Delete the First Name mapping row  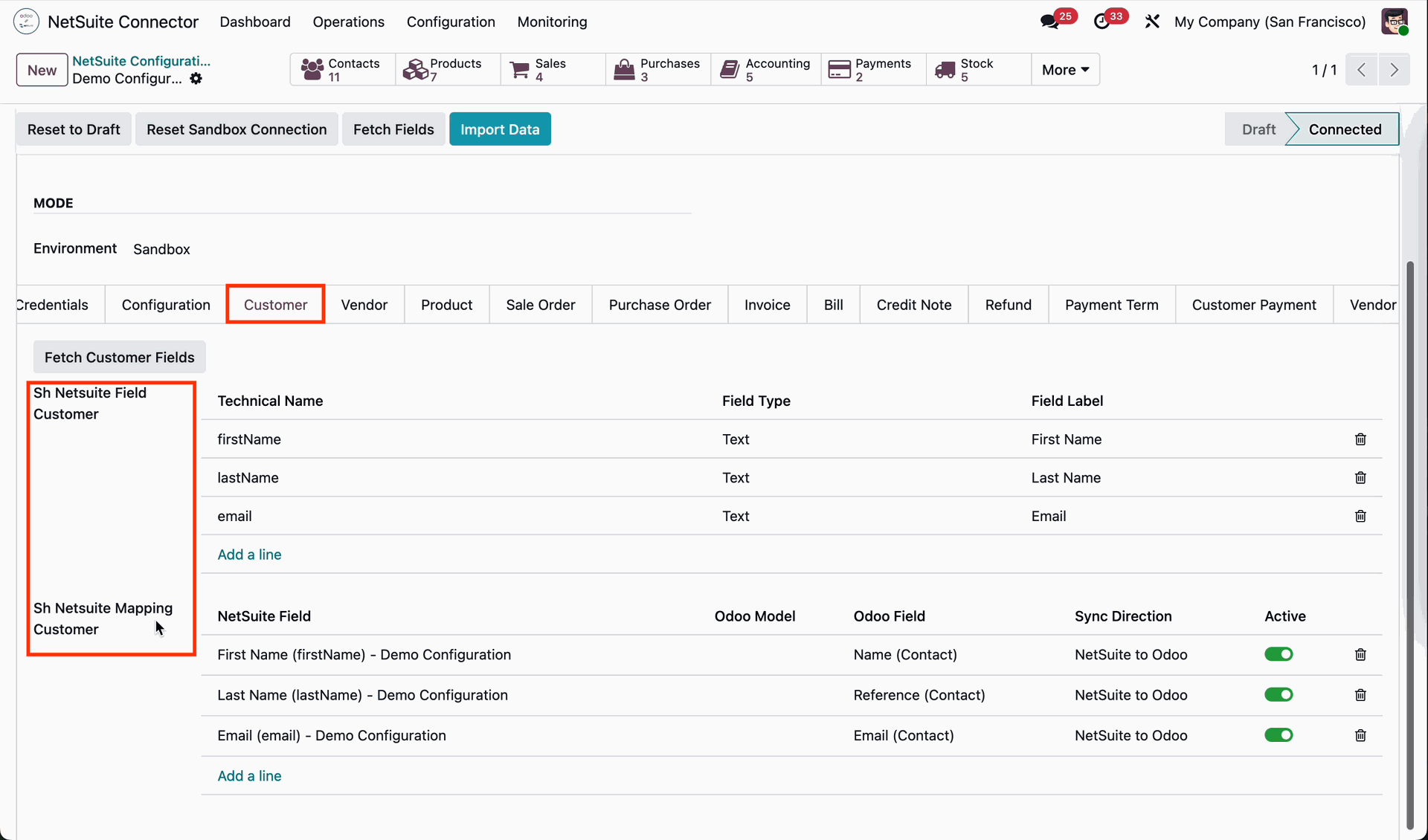(x=1360, y=655)
